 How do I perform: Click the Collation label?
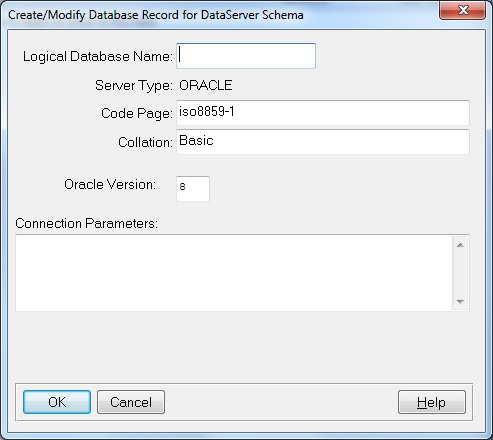click(145, 142)
